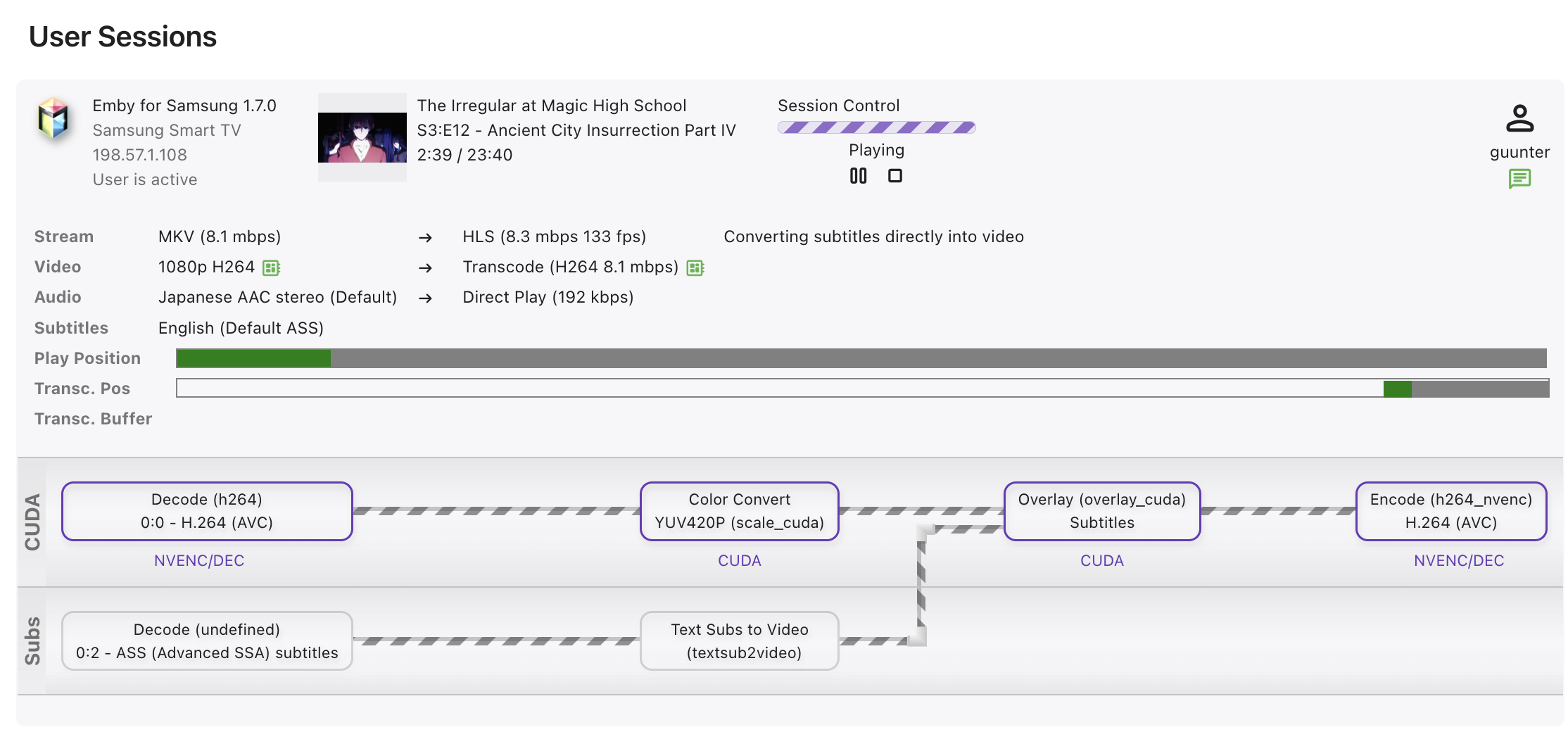This screenshot has width=1568, height=732.
Task: Click 'Transcode (H264 8.1 mbps)' text
Action: tap(571, 267)
